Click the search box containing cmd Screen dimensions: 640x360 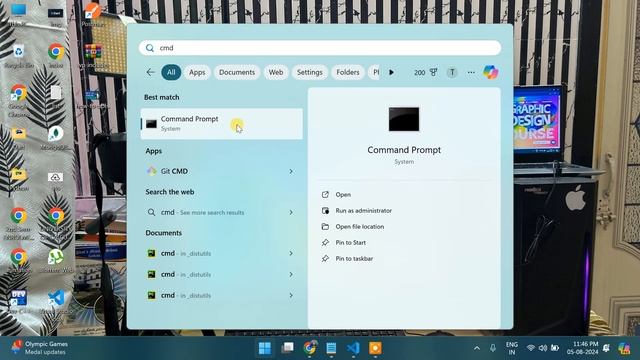coord(320,48)
